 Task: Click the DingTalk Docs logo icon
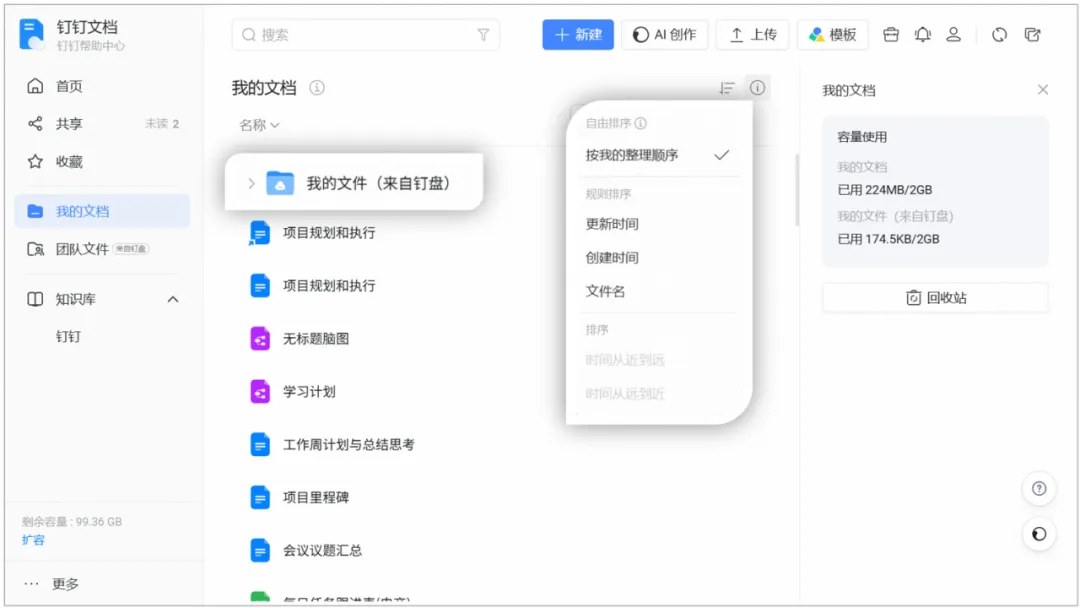pos(32,34)
